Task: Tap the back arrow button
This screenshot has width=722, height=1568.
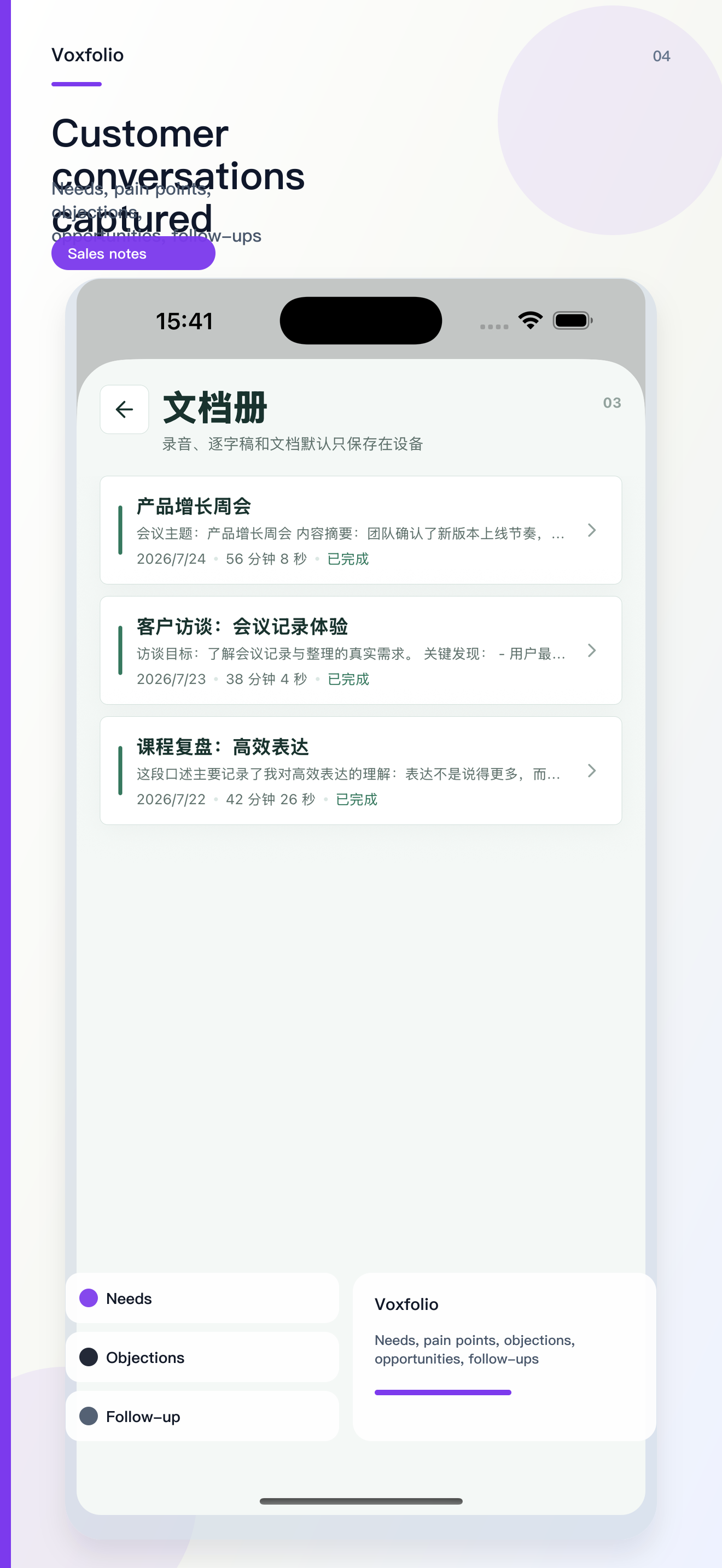Action: pyautogui.click(x=124, y=409)
